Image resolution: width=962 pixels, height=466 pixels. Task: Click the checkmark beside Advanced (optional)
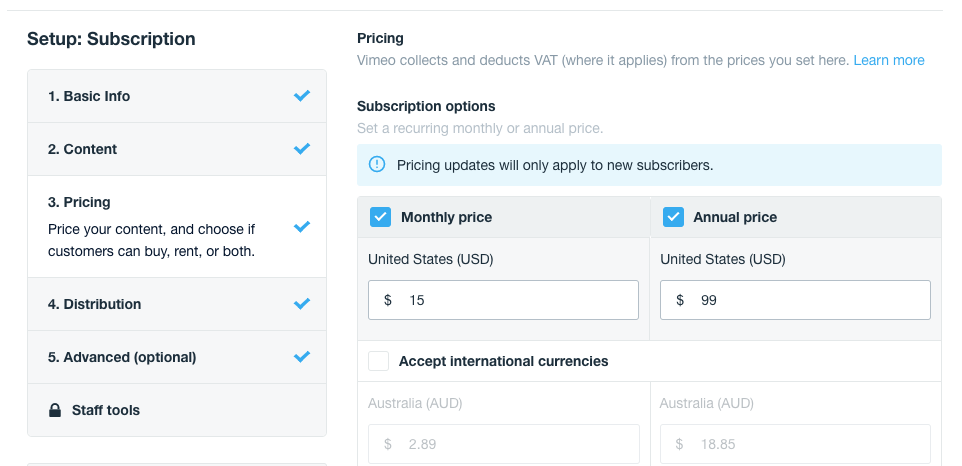(x=302, y=357)
